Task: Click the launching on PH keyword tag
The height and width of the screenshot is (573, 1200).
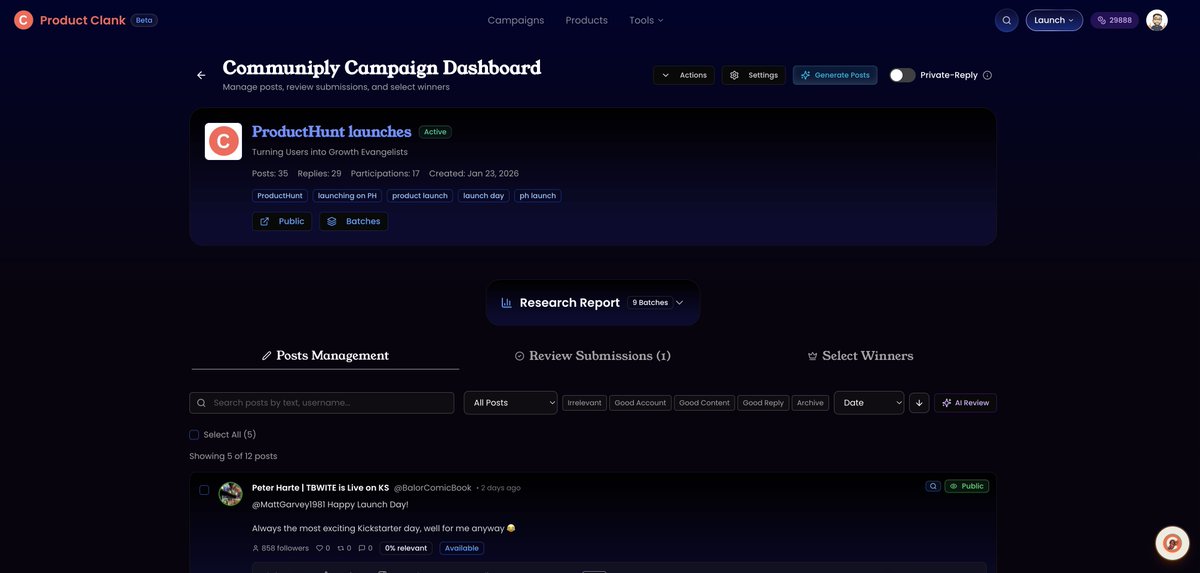Action: click(347, 196)
